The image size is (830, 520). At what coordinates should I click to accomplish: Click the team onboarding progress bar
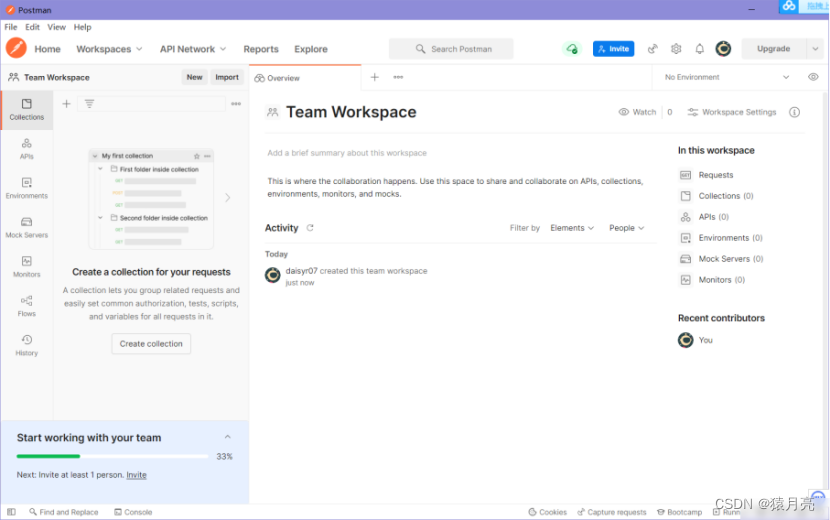[x=112, y=456]
